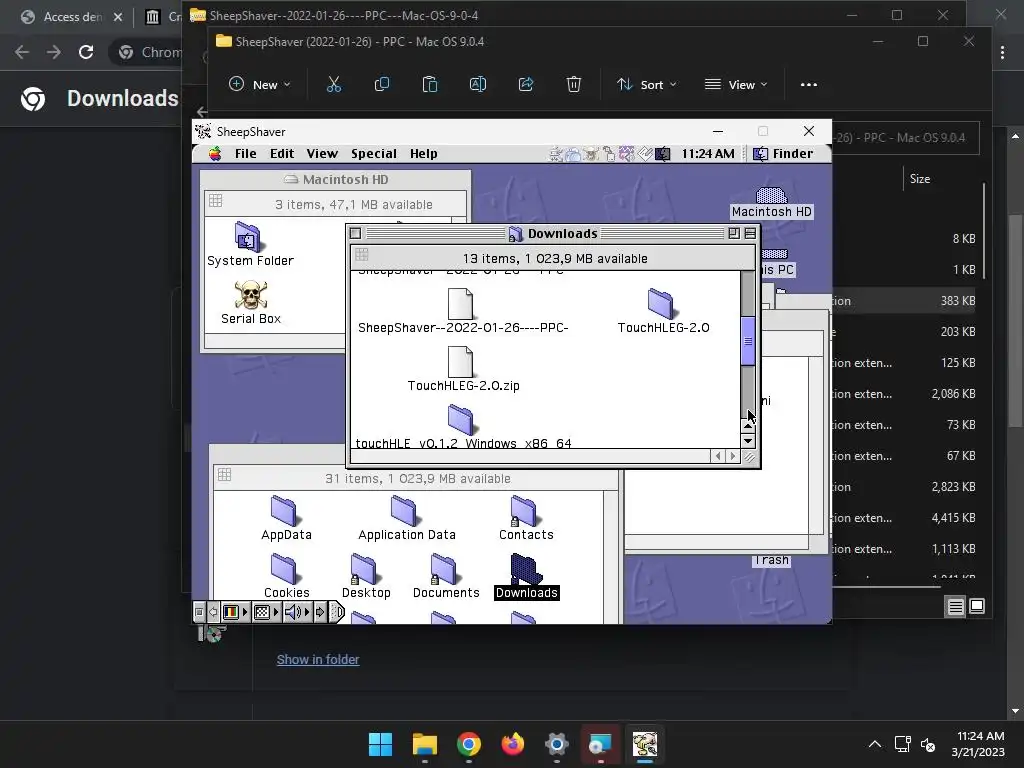This screenshot has width=1024, height=768.
Task: Click the Downloads window scroll left arrow
Action: click(x=718, y=456)
